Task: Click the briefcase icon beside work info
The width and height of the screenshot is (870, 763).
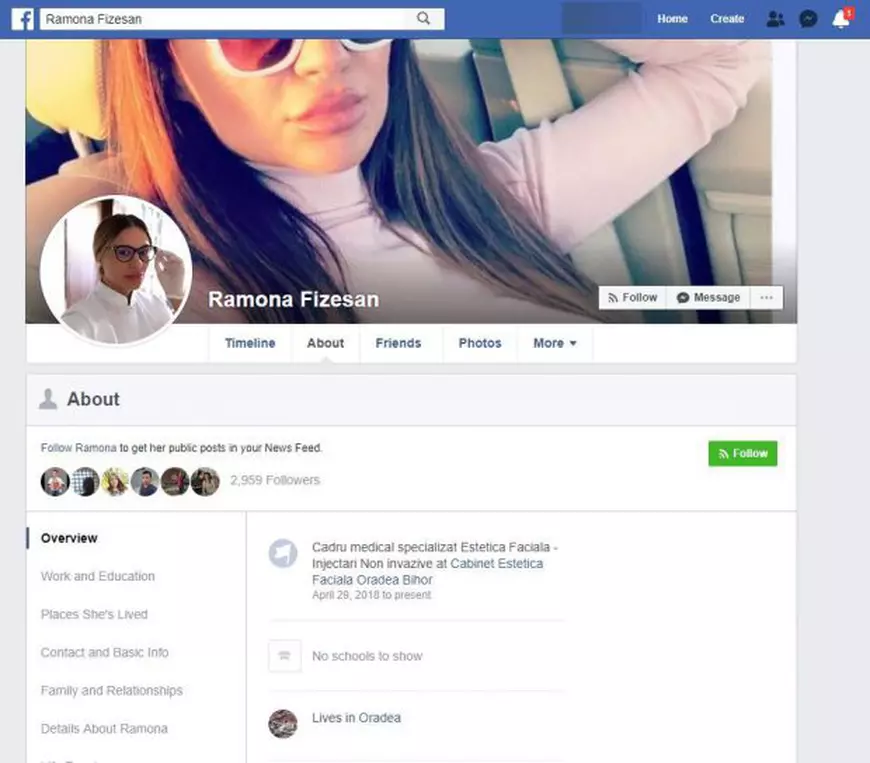Action: pos(283,555)
